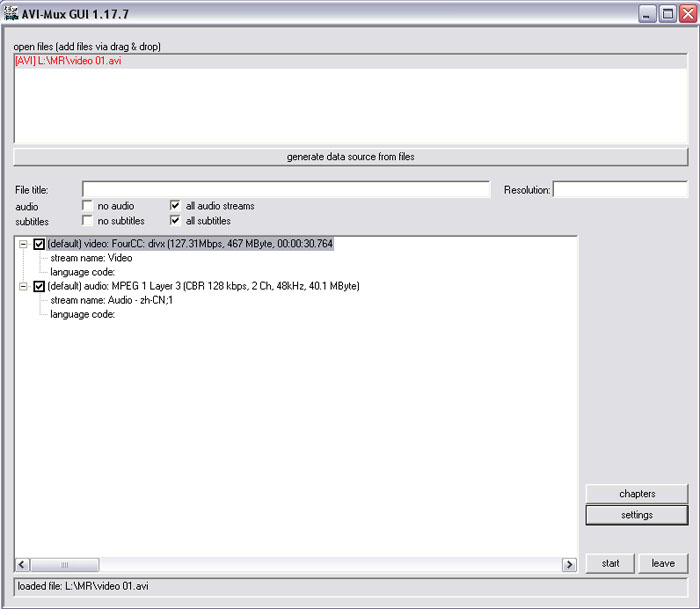Toggle the all subtitles checkbox
This screenshot has width=700, height=609.
[175, 221]
